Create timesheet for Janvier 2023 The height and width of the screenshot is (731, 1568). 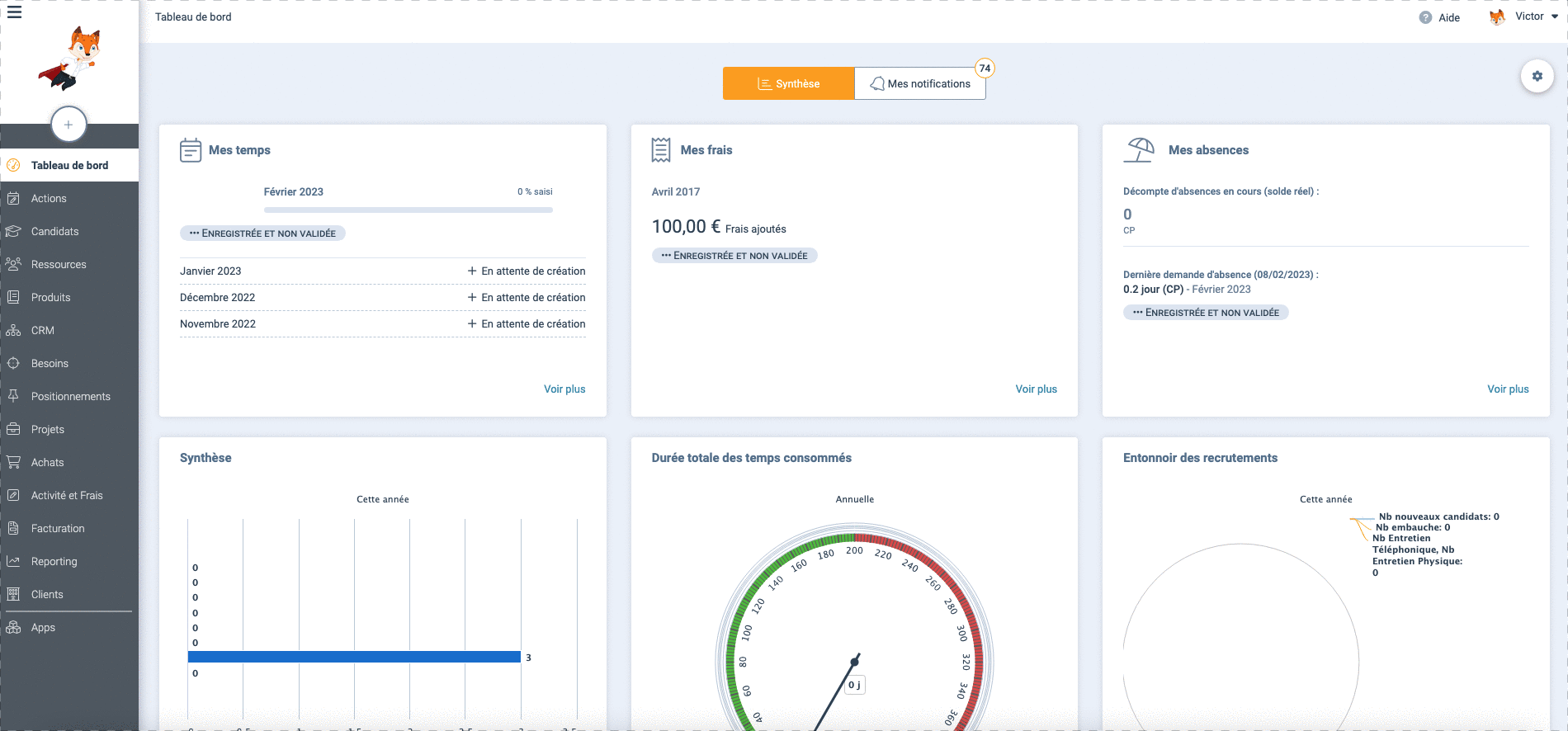tap(527, 271)
